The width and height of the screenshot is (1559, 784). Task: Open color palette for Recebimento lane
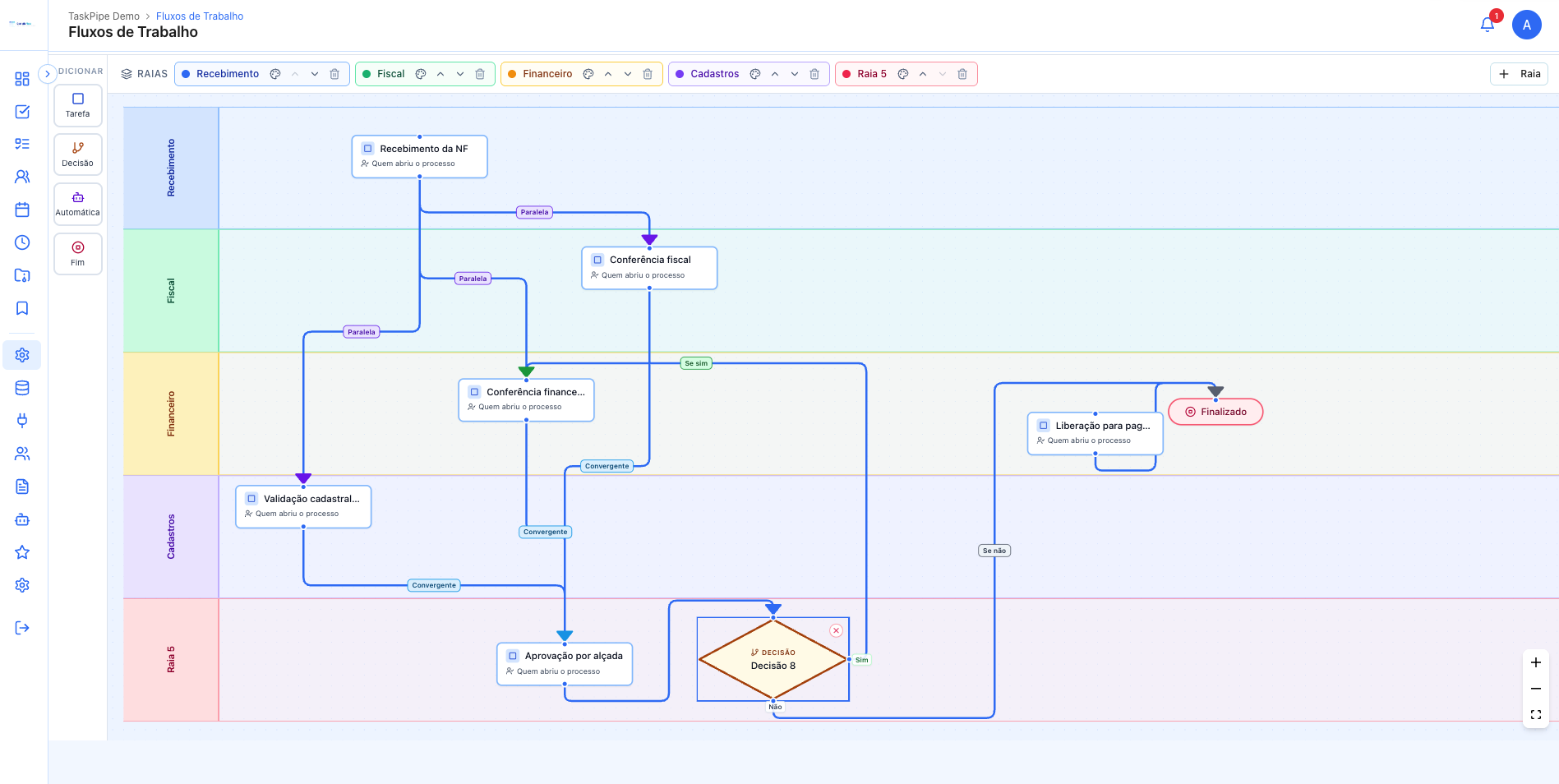[275, 74]
